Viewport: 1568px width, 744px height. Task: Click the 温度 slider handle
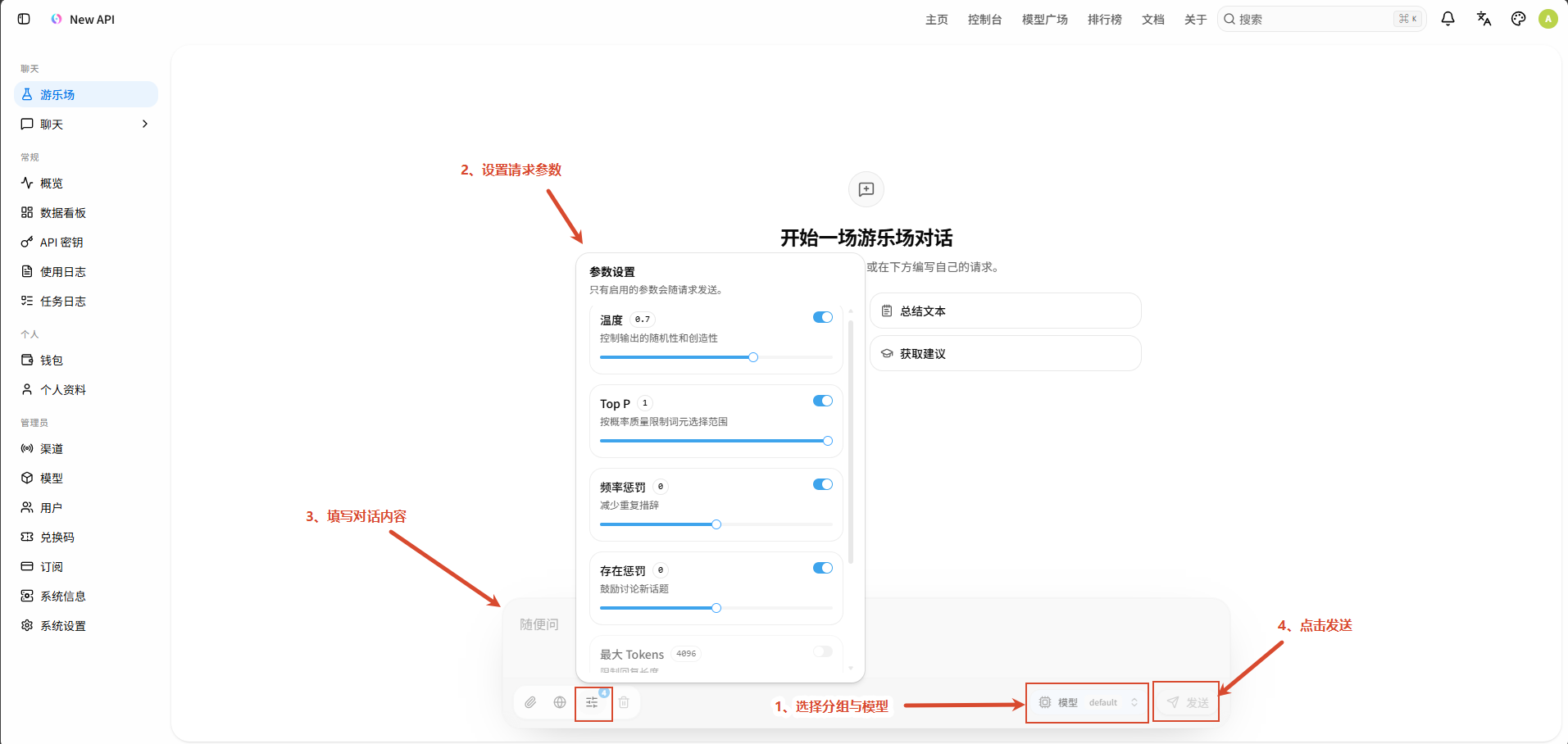tap(753, 357)
